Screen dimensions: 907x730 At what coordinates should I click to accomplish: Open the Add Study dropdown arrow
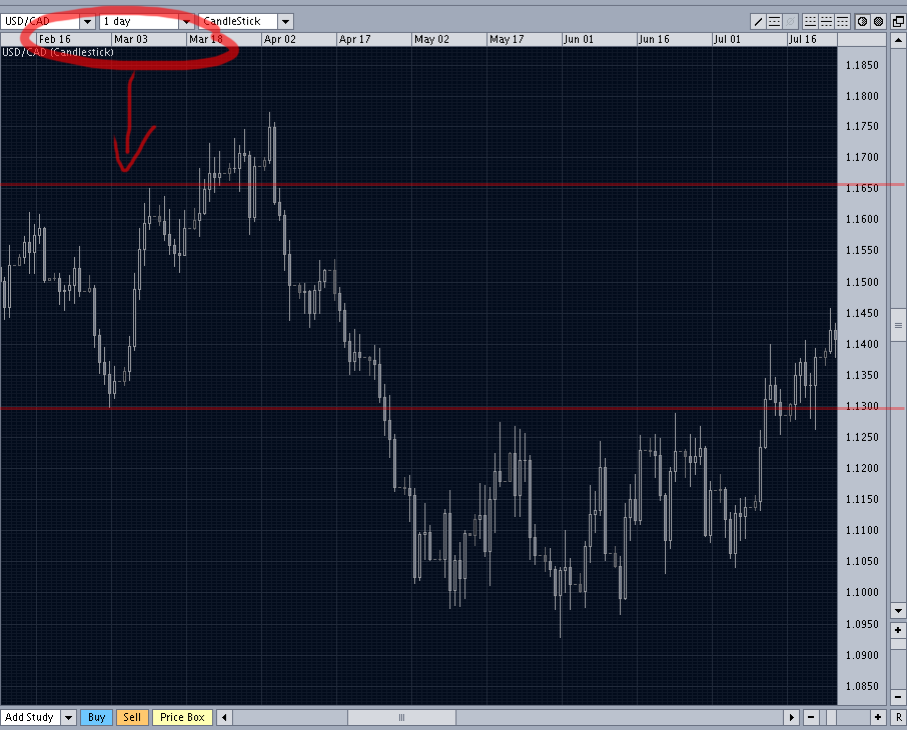point(68,718)
